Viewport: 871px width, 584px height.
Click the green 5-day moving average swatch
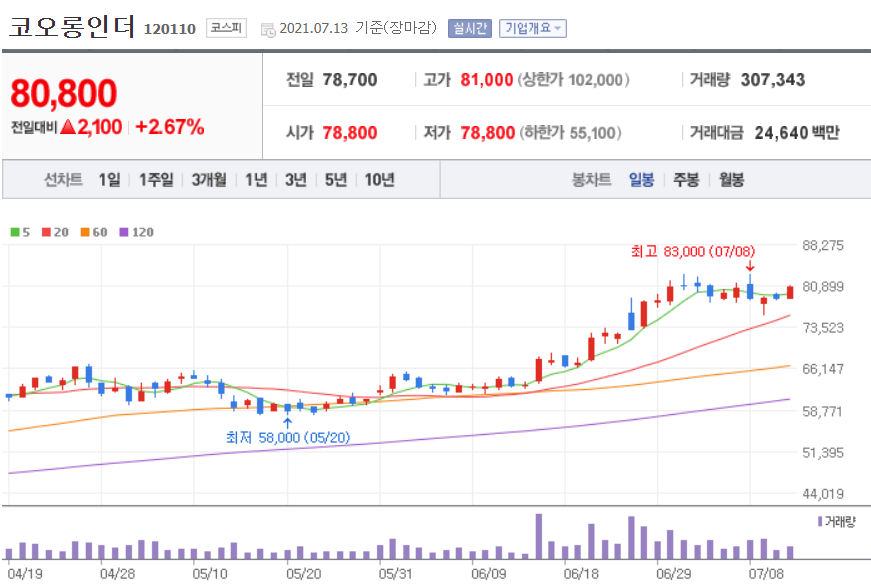15,232
